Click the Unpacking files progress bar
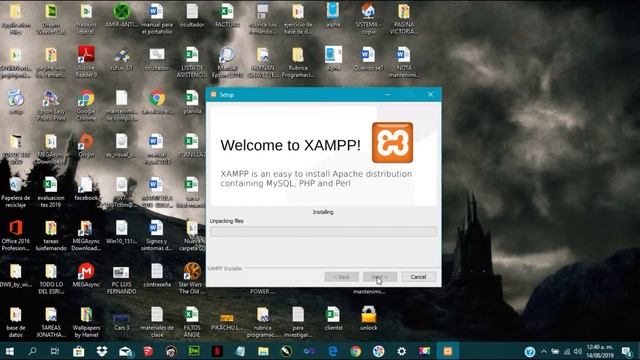This screenshot has height=360, width=640. click(x=323, y=231)
